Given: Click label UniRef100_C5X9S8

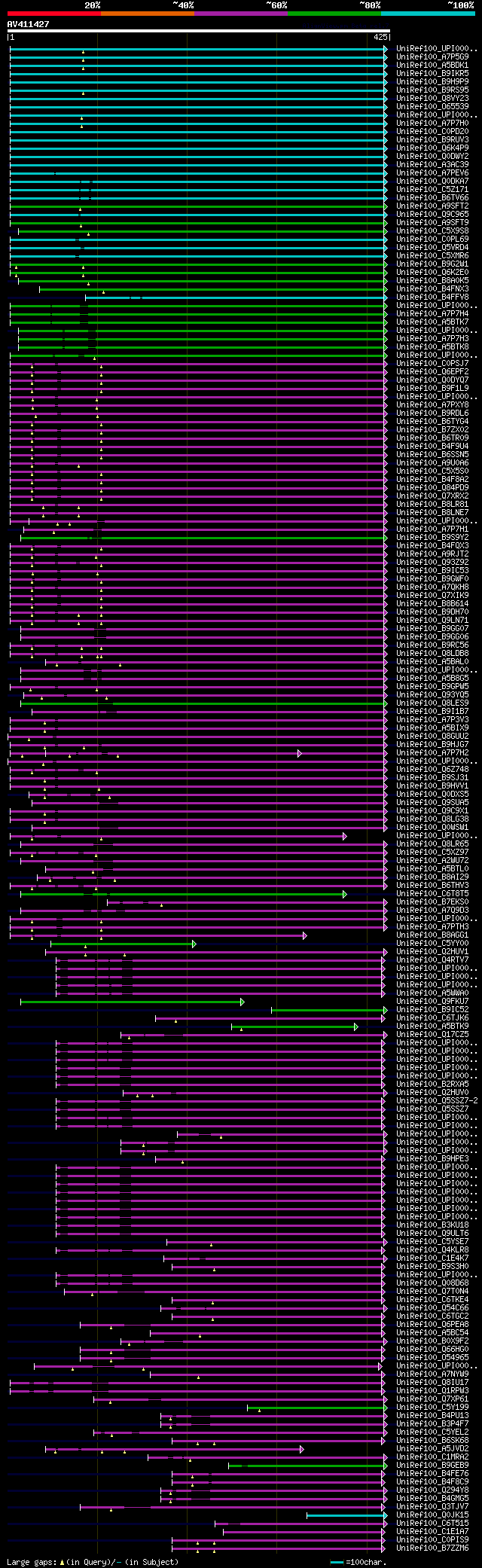Looking at the screenshot, I should coord(432,230).
